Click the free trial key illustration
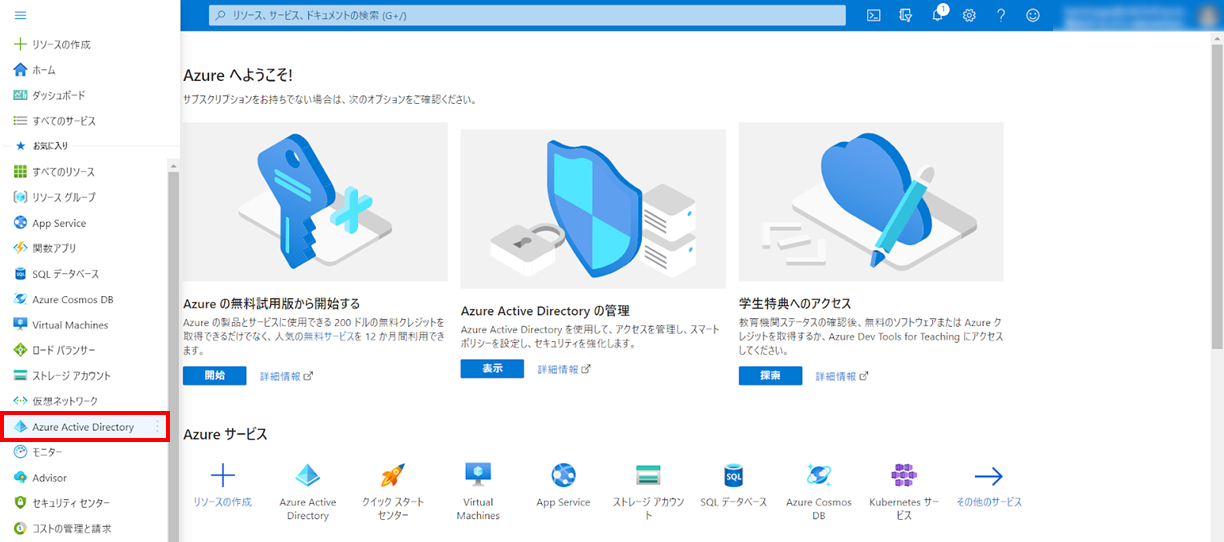Viewport: 1224px width, 542px height. pos(315,202)
